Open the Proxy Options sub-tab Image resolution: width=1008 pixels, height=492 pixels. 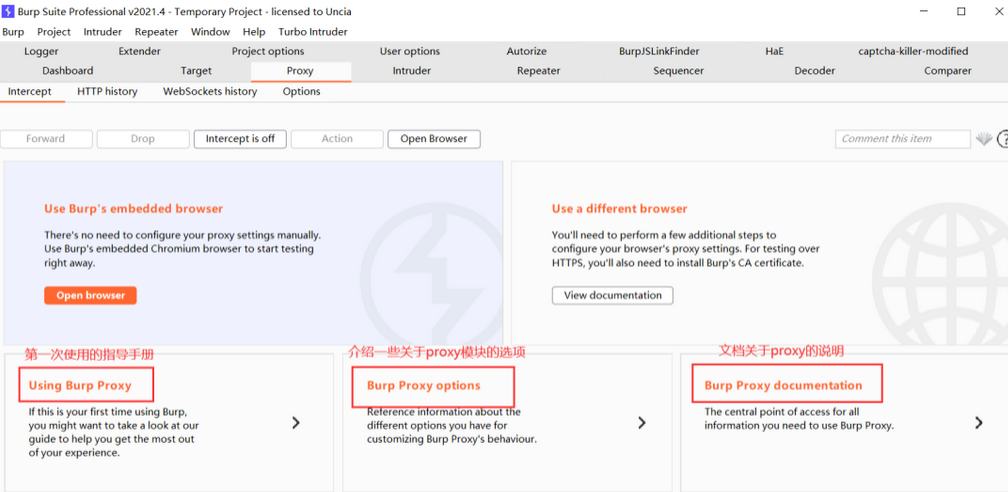click(x=302, y=91)
